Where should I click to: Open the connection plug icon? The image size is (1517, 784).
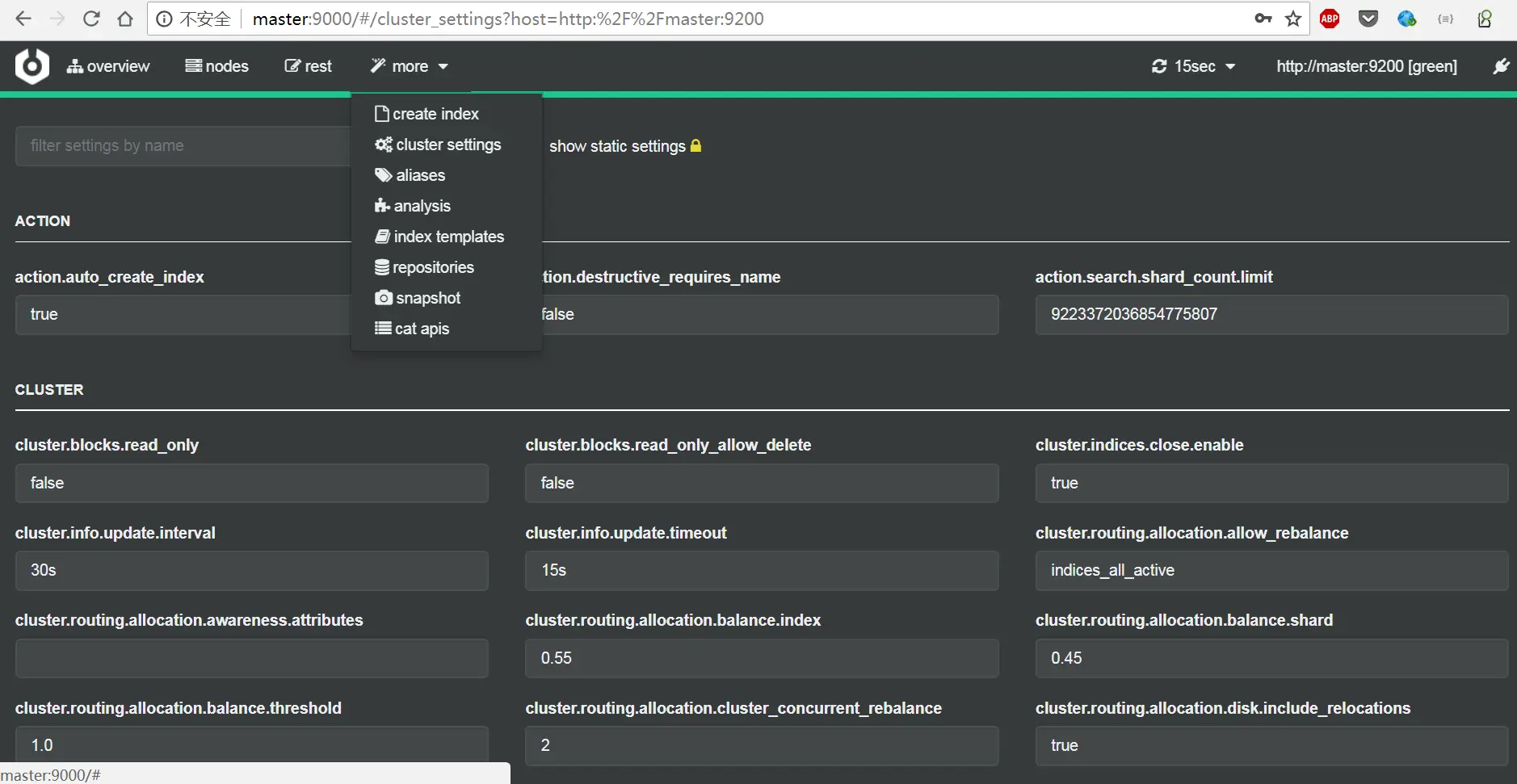click(1501, 66)
